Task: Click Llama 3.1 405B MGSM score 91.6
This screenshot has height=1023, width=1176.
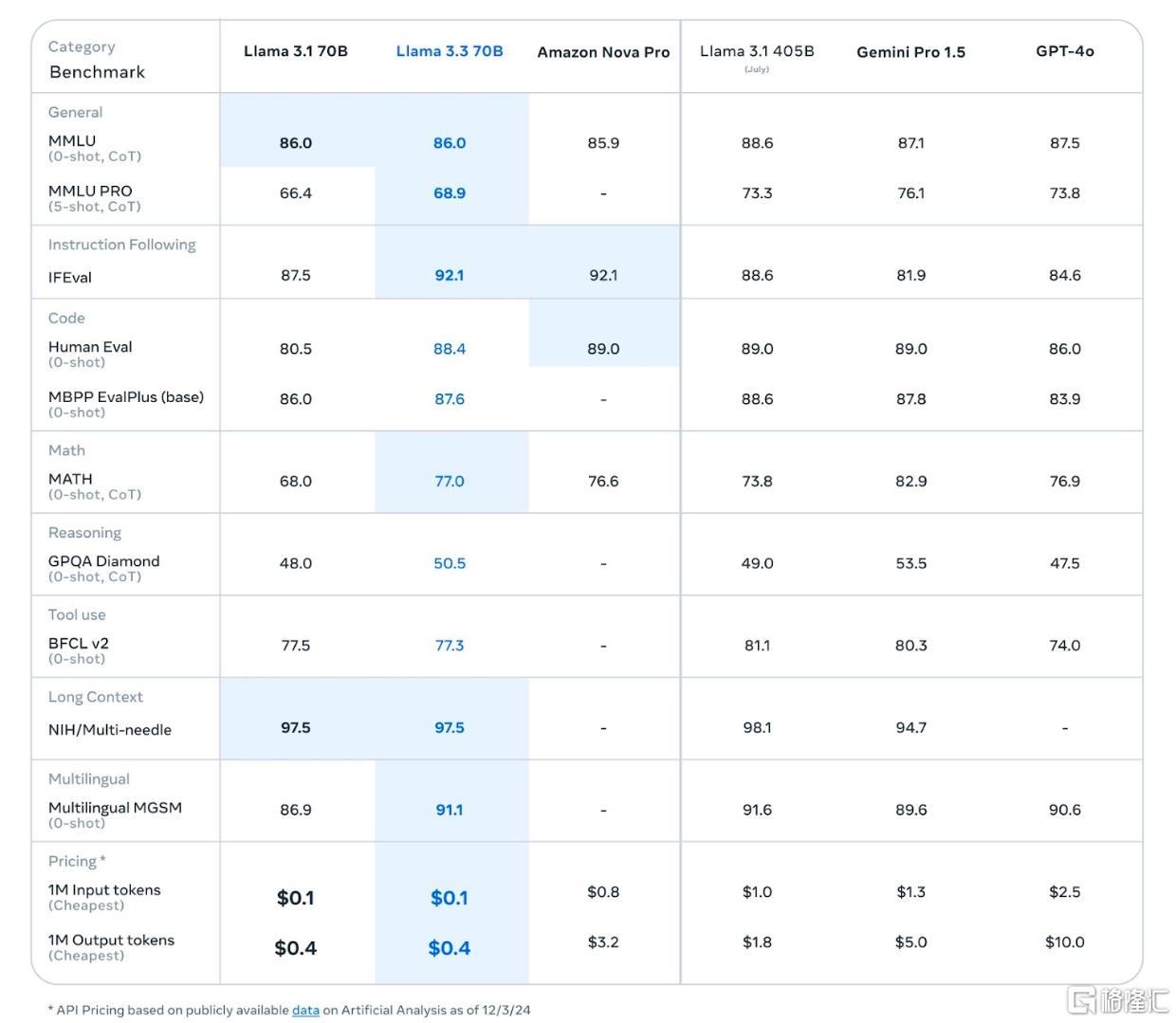Action: coord(757,810)
